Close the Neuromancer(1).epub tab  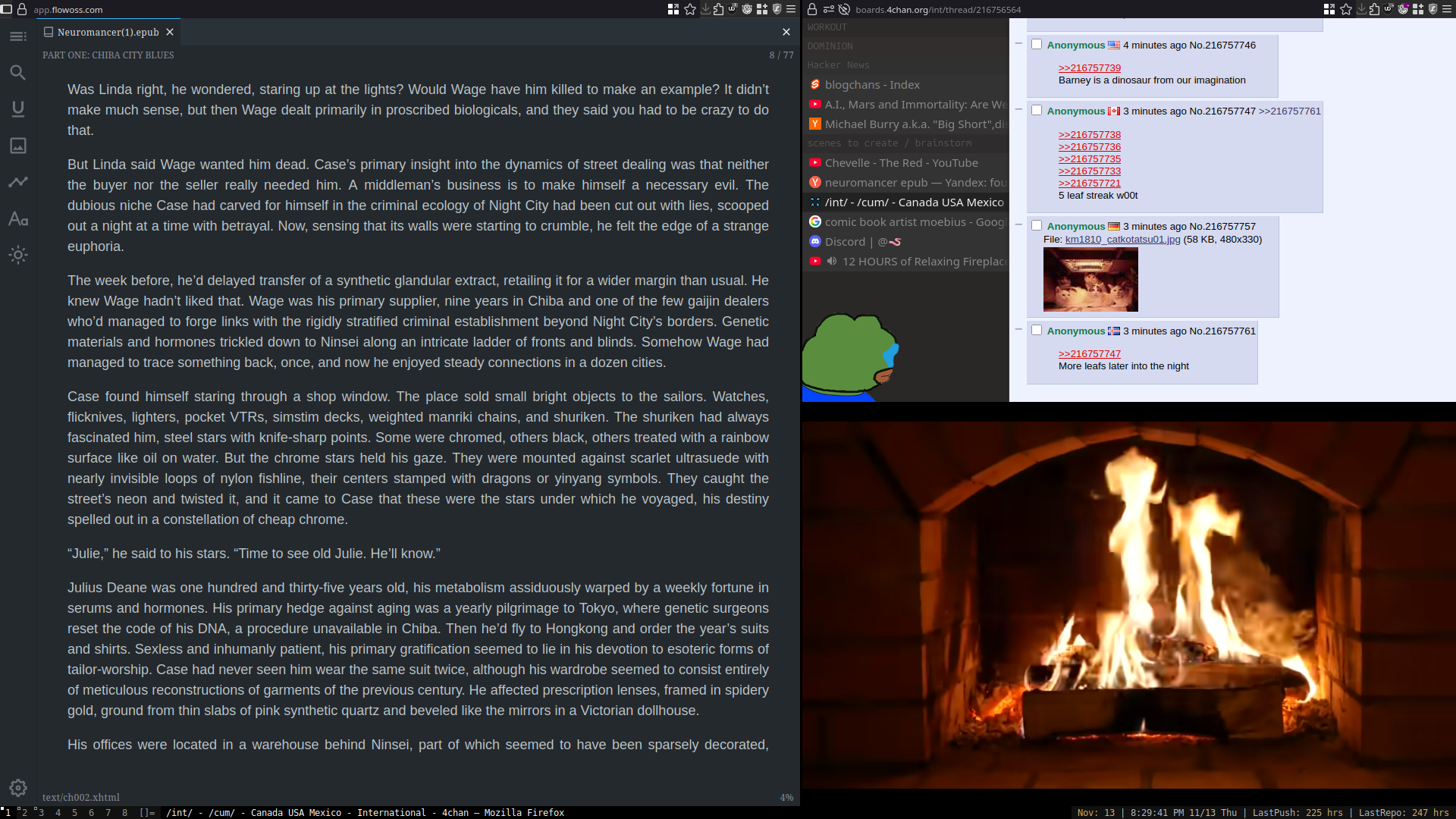tap(170, 32)
